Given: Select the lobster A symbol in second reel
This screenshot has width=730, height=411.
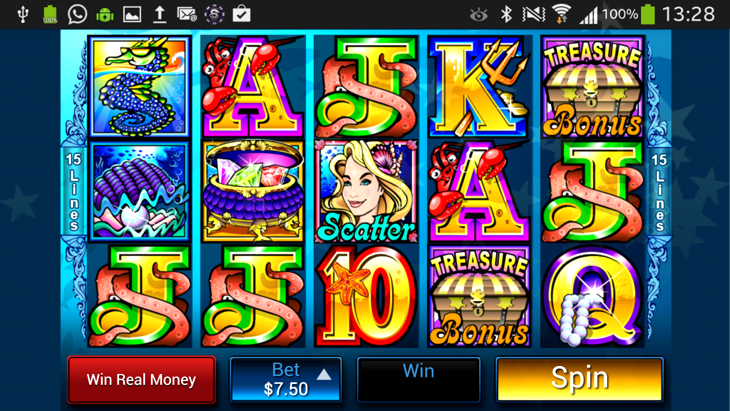Looking at the screenshot, I should tap(253, 87).
